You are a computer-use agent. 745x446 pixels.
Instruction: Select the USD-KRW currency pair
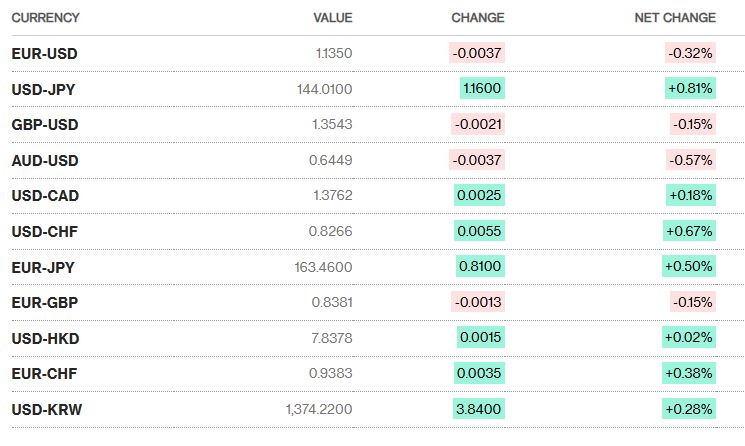tap(46, 410)
